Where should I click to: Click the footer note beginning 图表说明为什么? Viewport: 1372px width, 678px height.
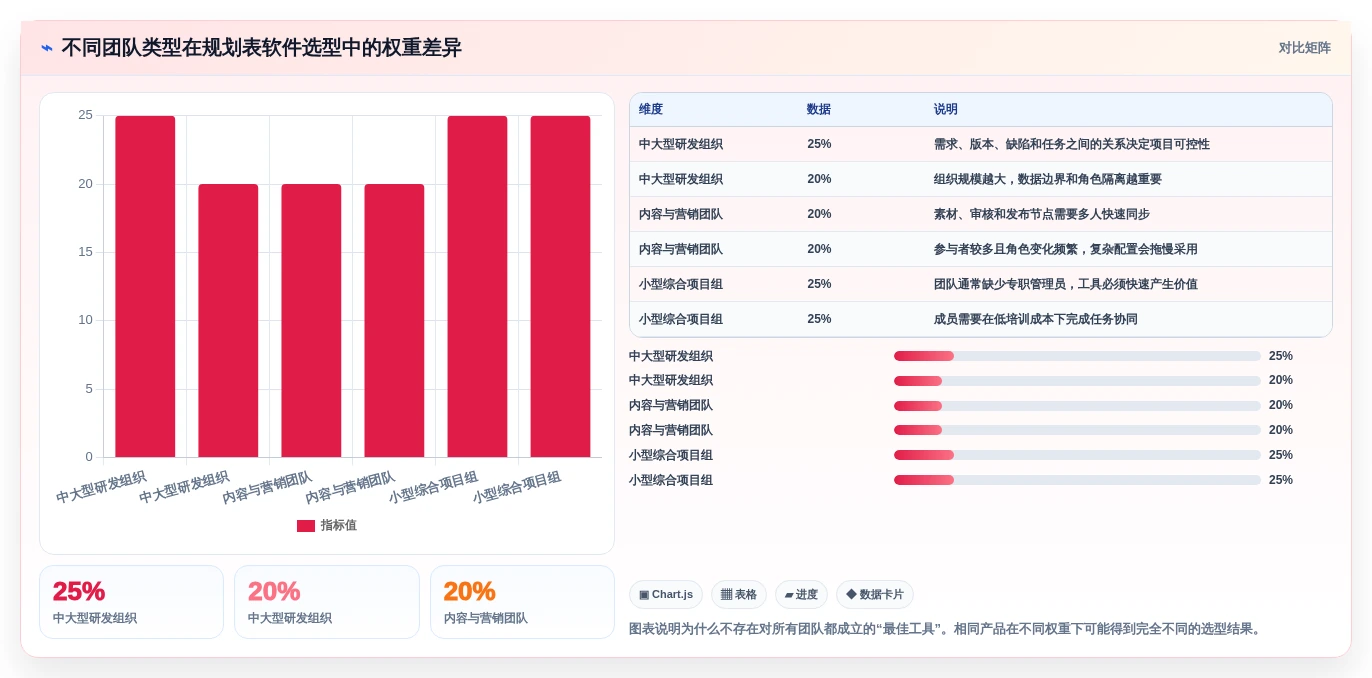coord(947,629)
